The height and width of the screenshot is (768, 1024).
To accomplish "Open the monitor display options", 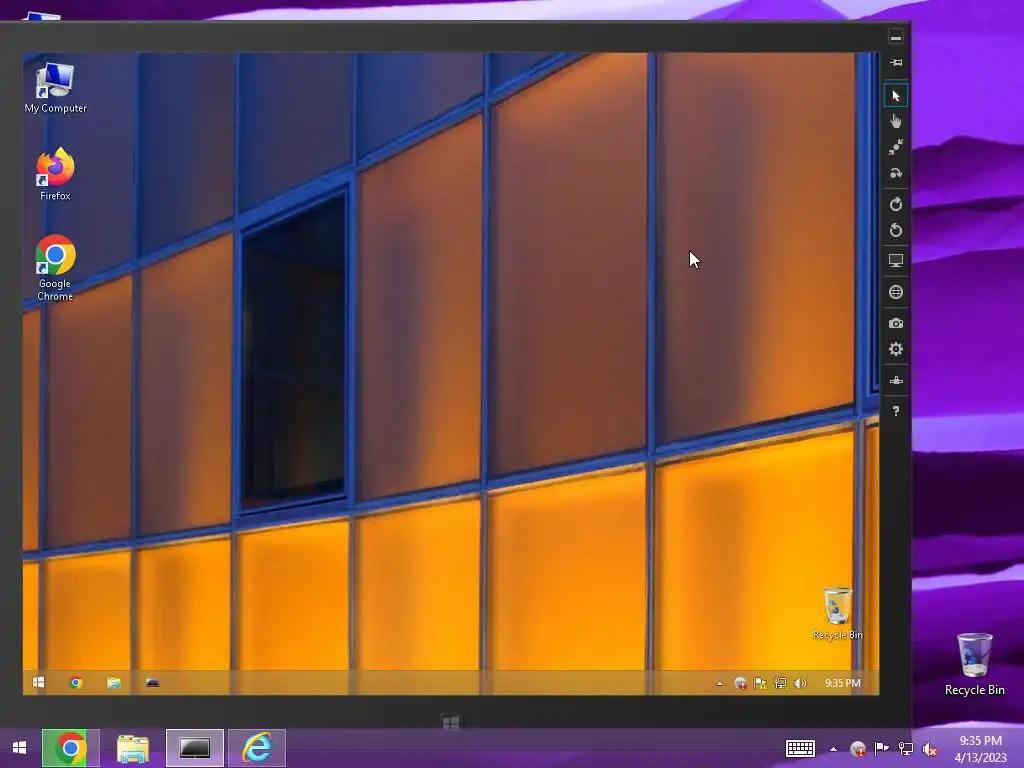I will 895,261.
